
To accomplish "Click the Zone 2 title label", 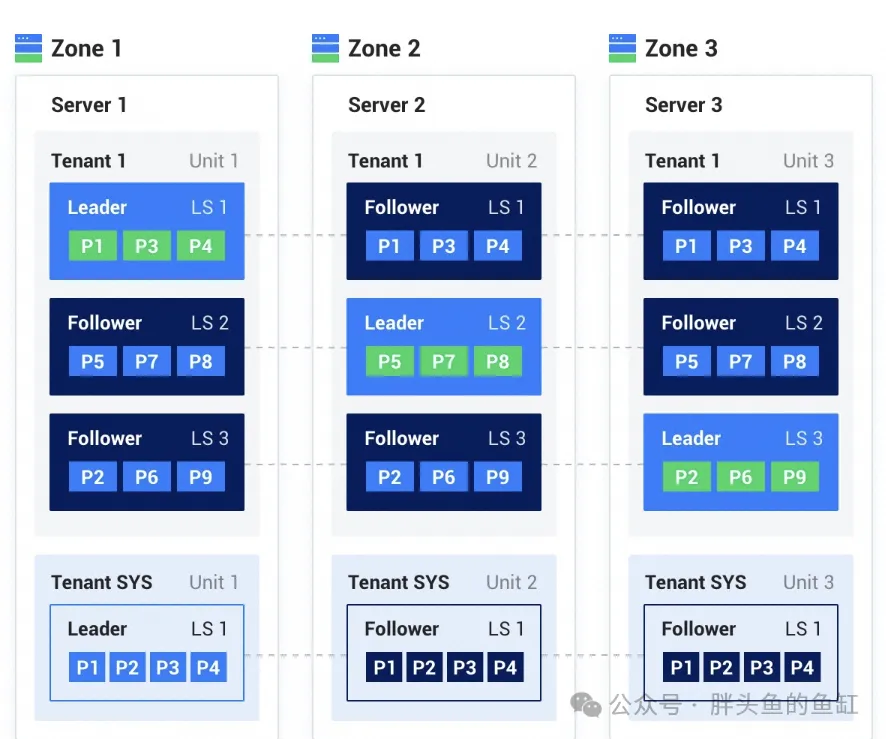I will click(x=384, y=48).
